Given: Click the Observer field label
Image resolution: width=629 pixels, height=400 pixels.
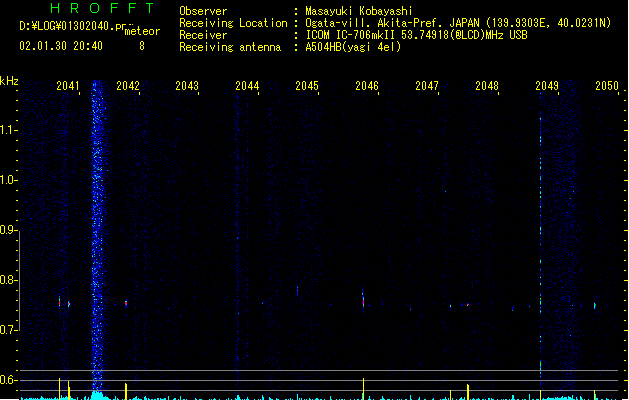Looking at the screenshot, I should pos(203,11).
